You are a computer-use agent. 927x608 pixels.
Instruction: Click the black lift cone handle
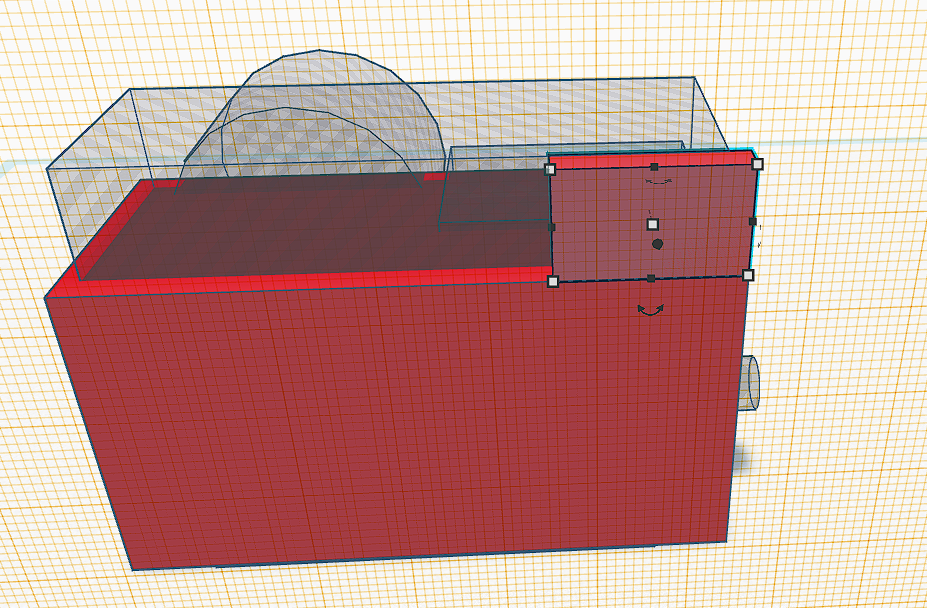[657, 244]
